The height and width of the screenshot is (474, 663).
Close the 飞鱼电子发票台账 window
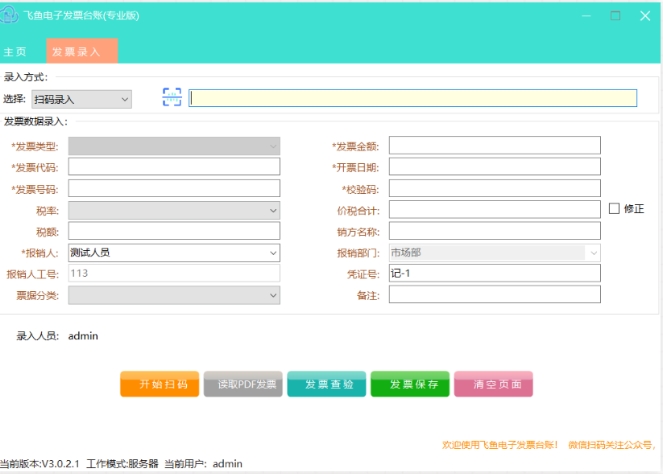coord(645,16)
